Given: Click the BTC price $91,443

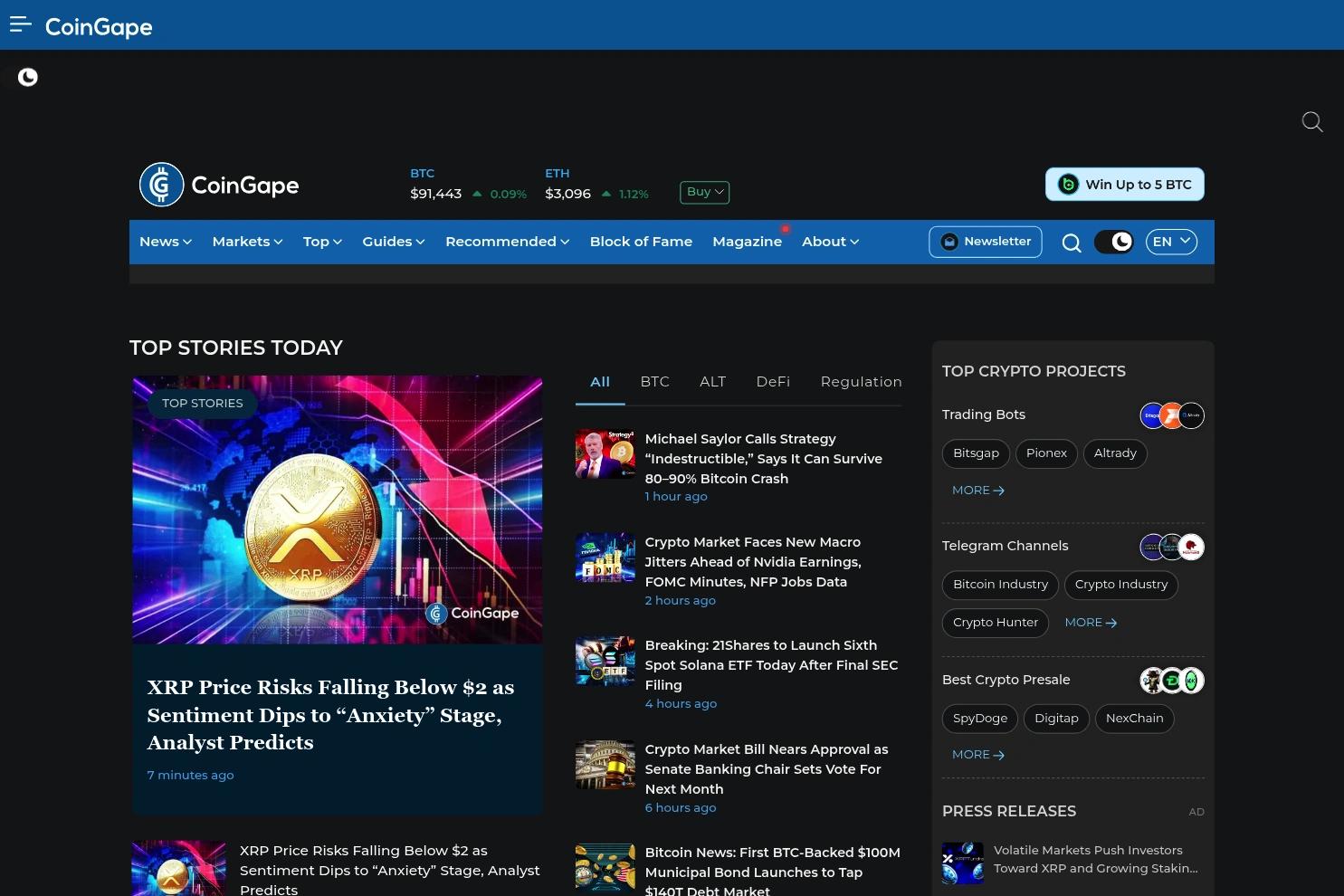Looking at the screenshot, I should tap(436, 194).
